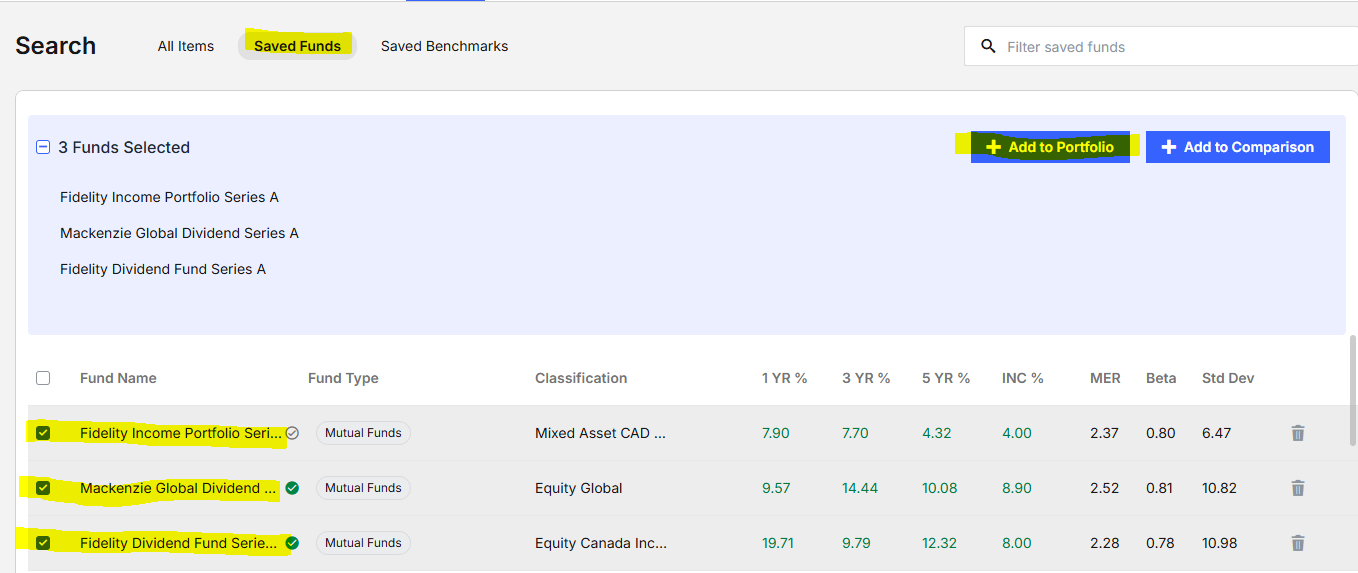Click green verified icon beside Fidelity Dividend Fund
Image resolution: width=1358 pixels, height=573 pixels.
[292, 543]
